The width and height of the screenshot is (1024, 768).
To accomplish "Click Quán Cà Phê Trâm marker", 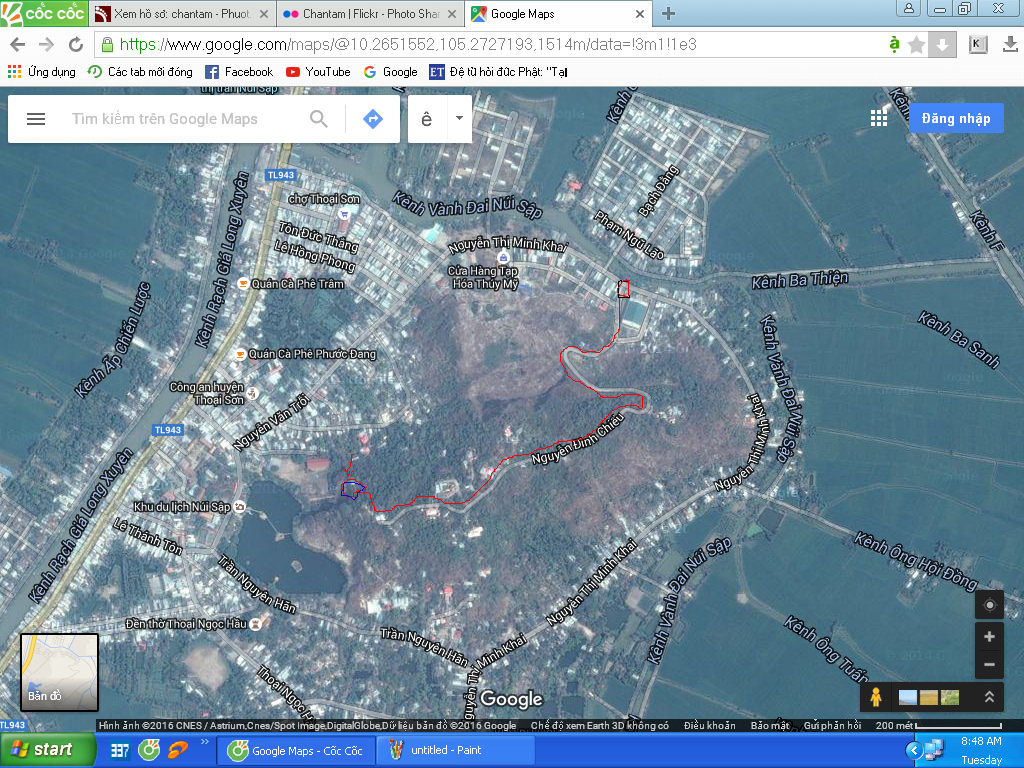I will pos(243,283).
